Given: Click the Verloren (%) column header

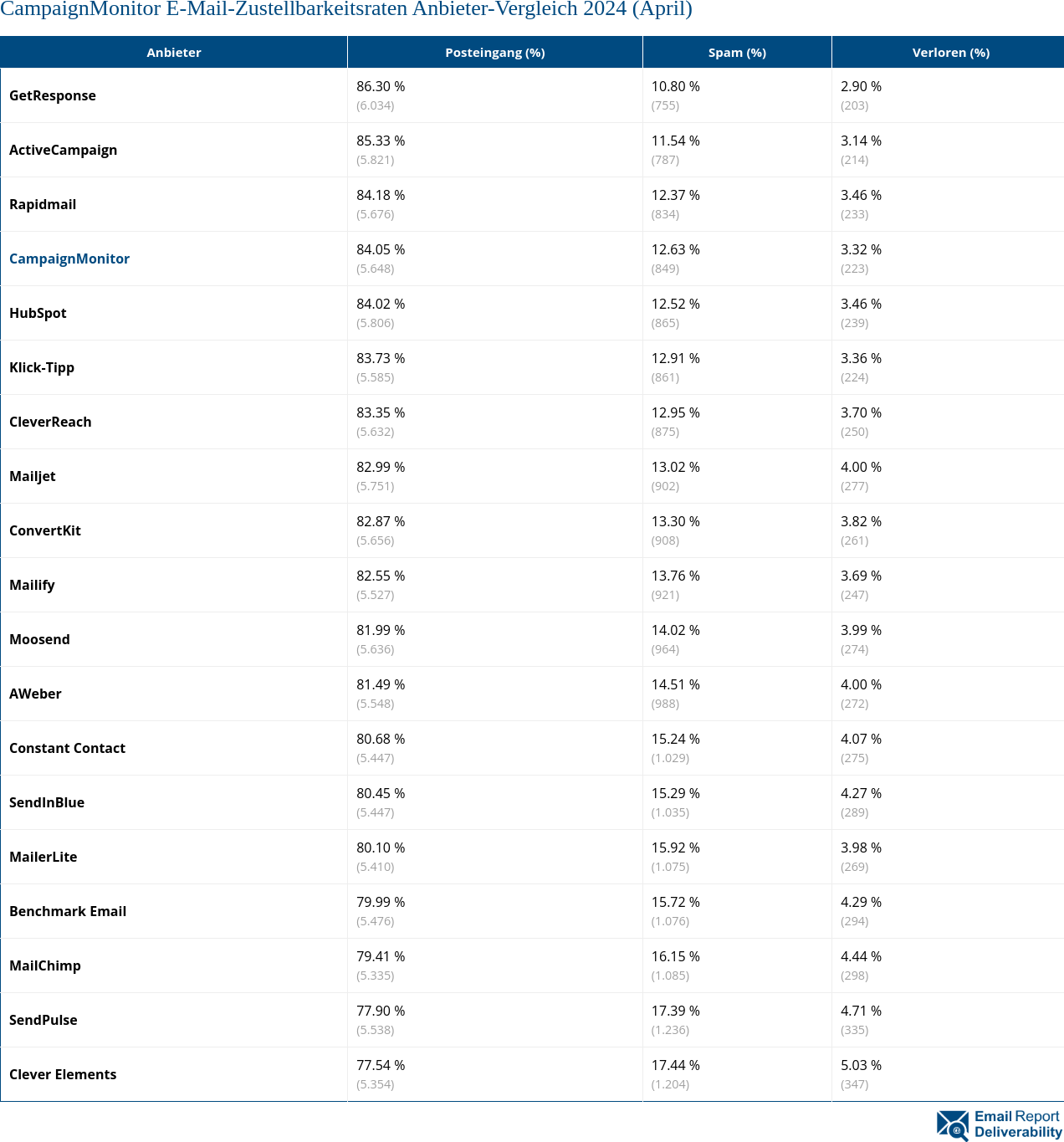Looking at the screenshot, I should coord(950,52).
